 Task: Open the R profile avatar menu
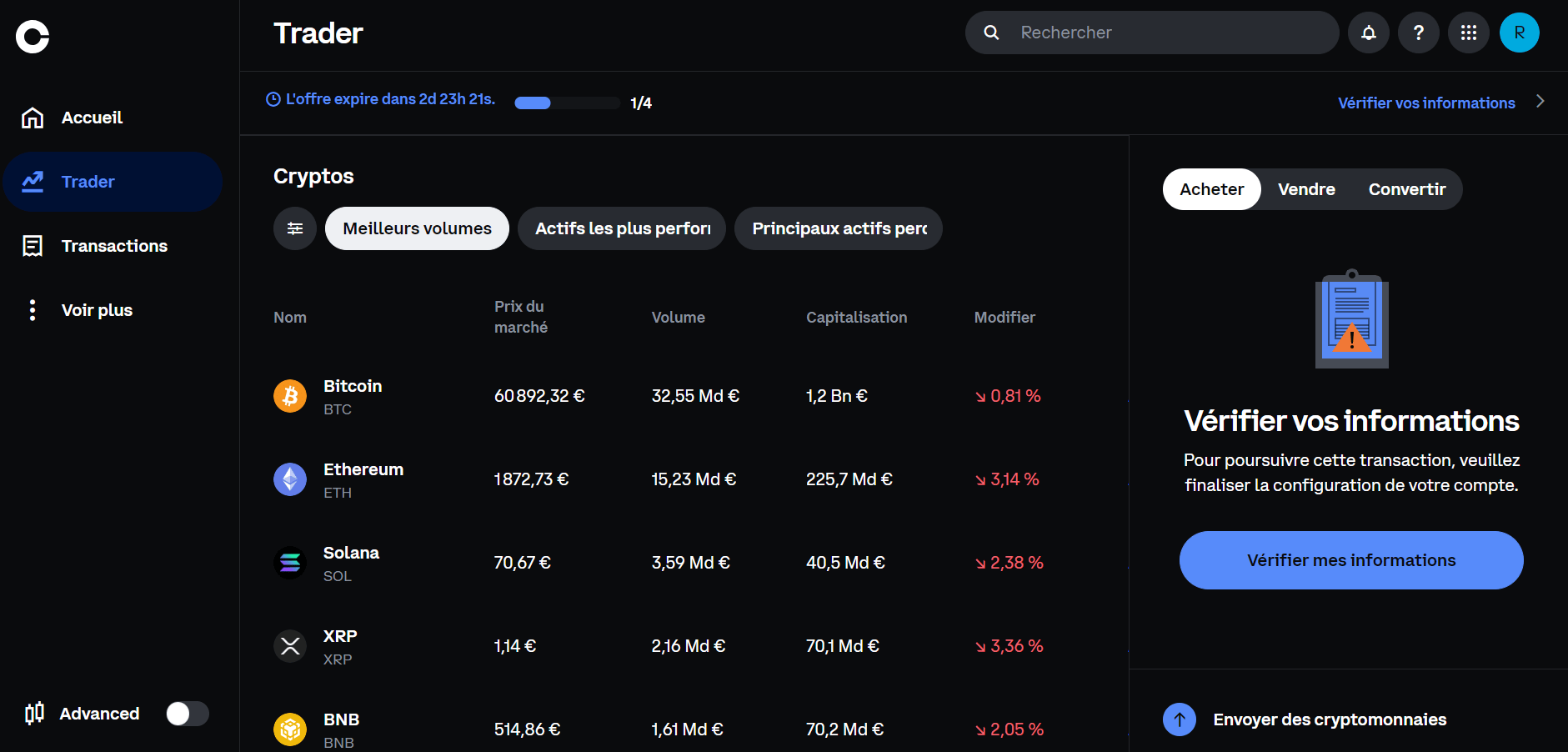pos(1519,32)
